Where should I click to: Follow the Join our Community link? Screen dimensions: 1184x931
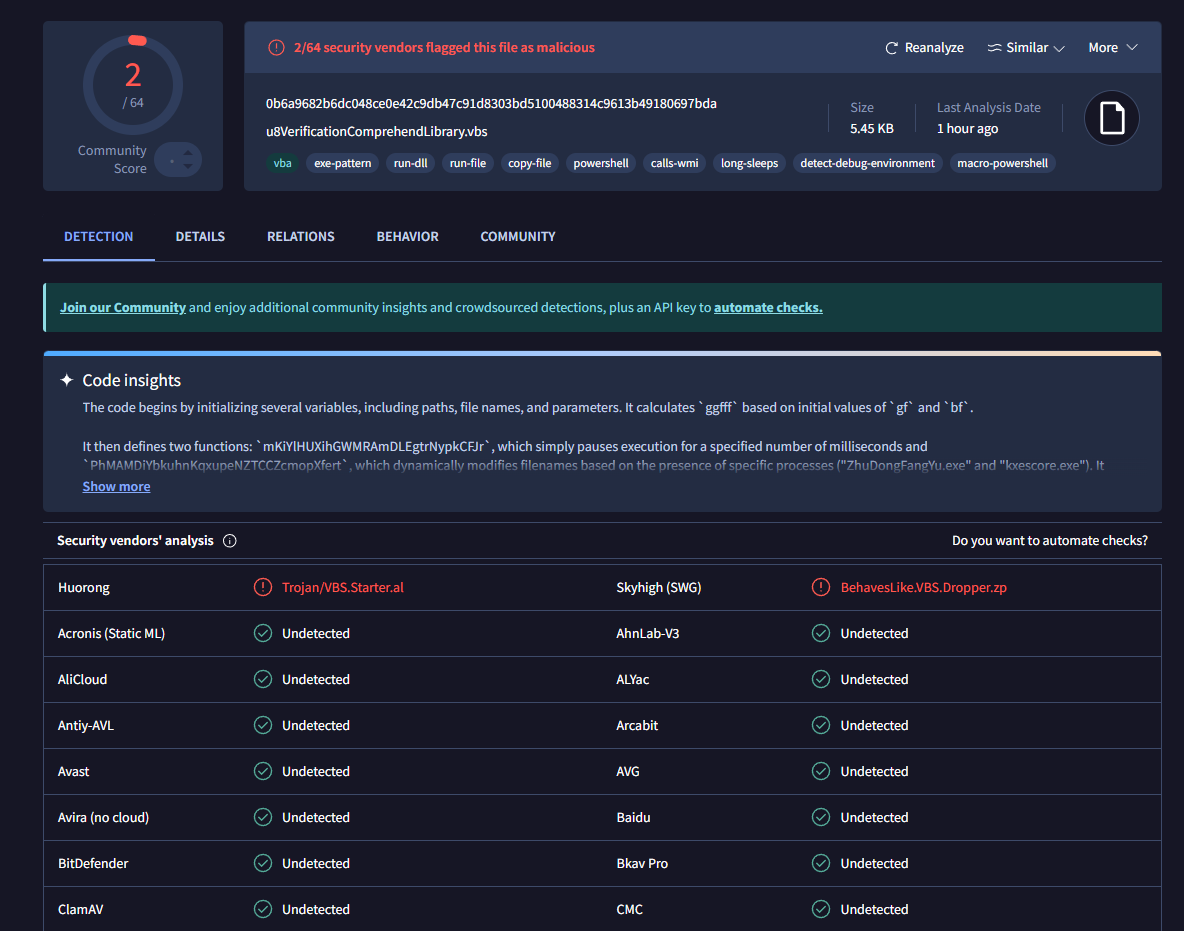coord(123,307)
